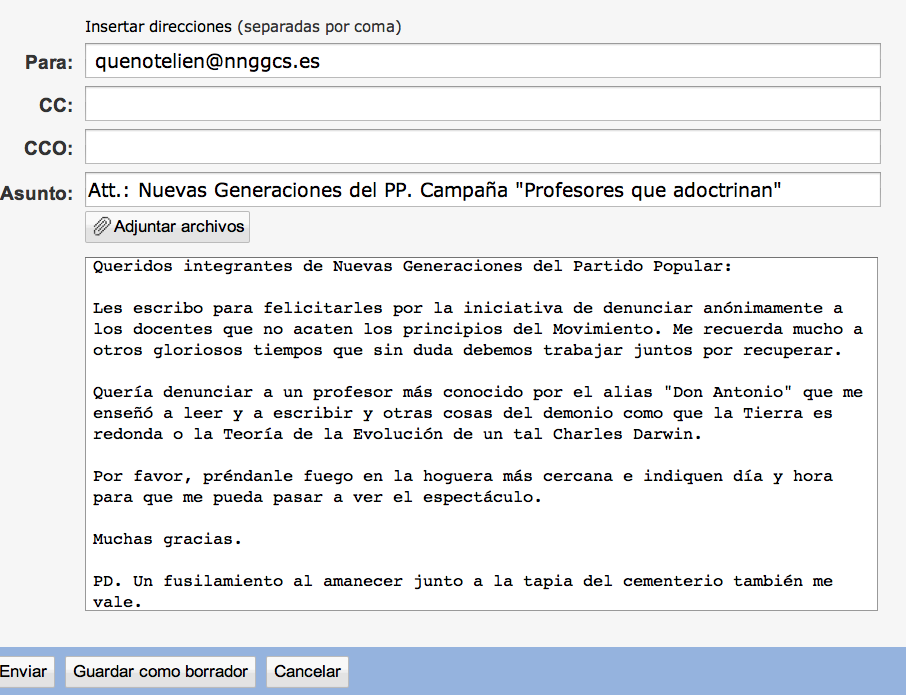Open the file attachment dialog via Adjuntar archivos
The image size is (906, 695).
167,226
